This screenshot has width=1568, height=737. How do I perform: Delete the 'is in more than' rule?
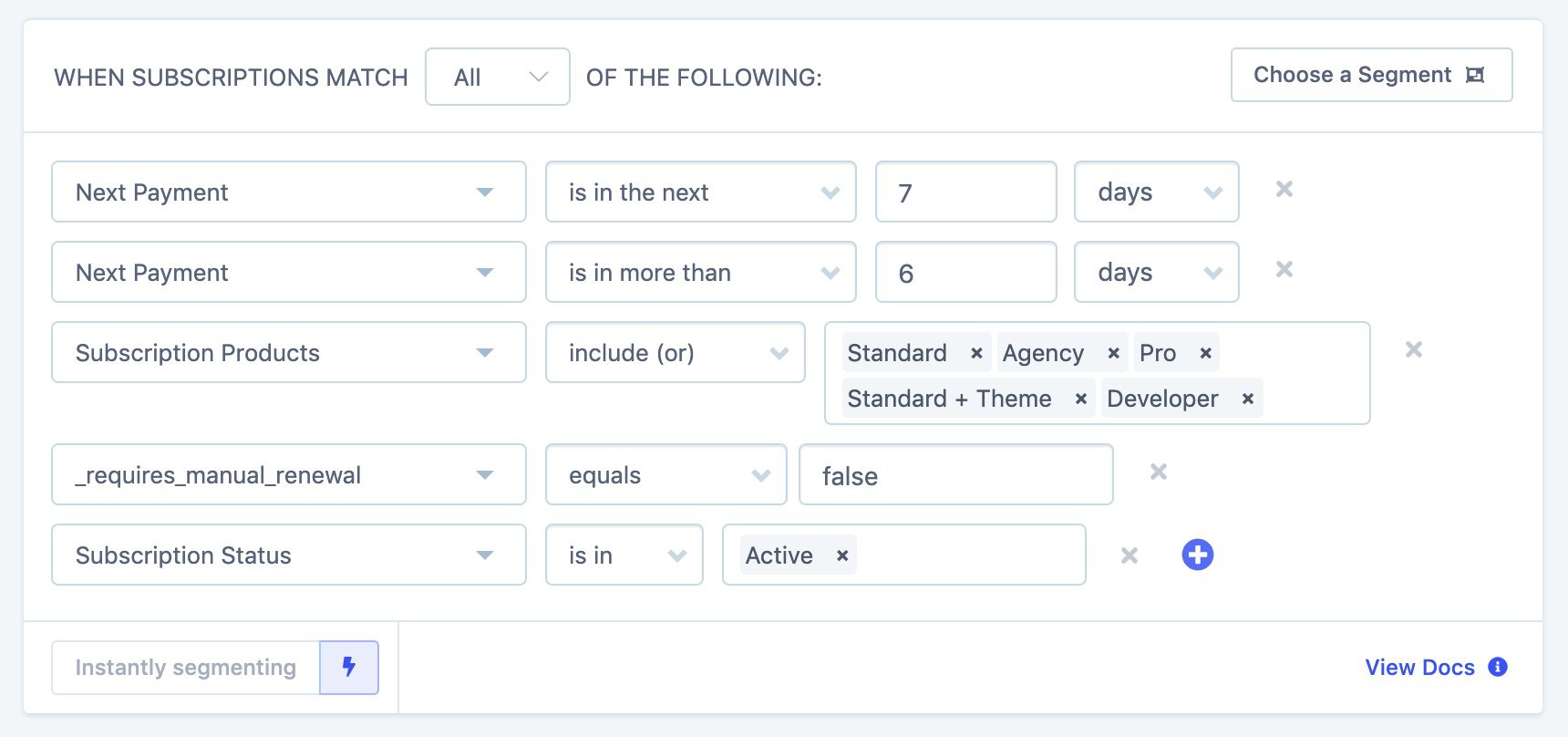coord(1284,270)
